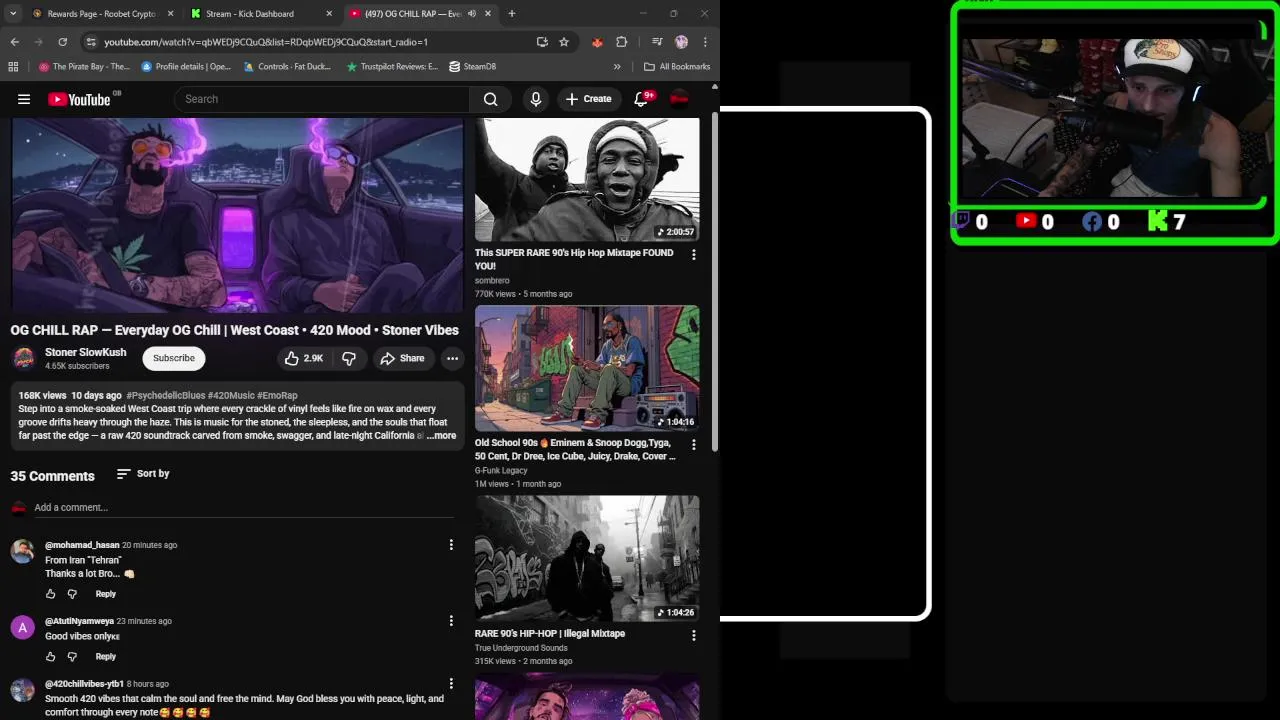
Task: Open All Bookmarks folder
Action: (677, 67)
